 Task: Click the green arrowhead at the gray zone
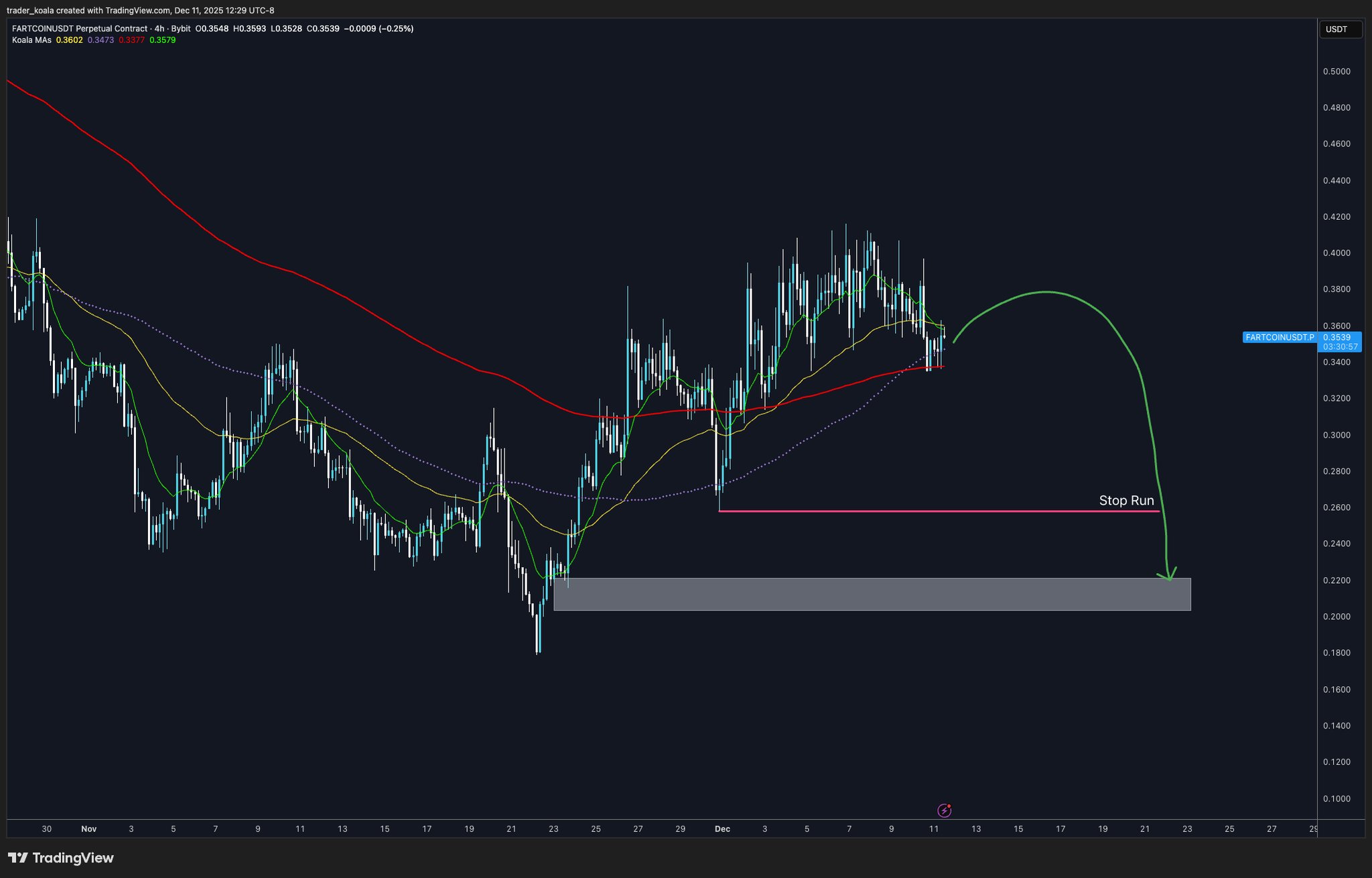point(1169,575)
